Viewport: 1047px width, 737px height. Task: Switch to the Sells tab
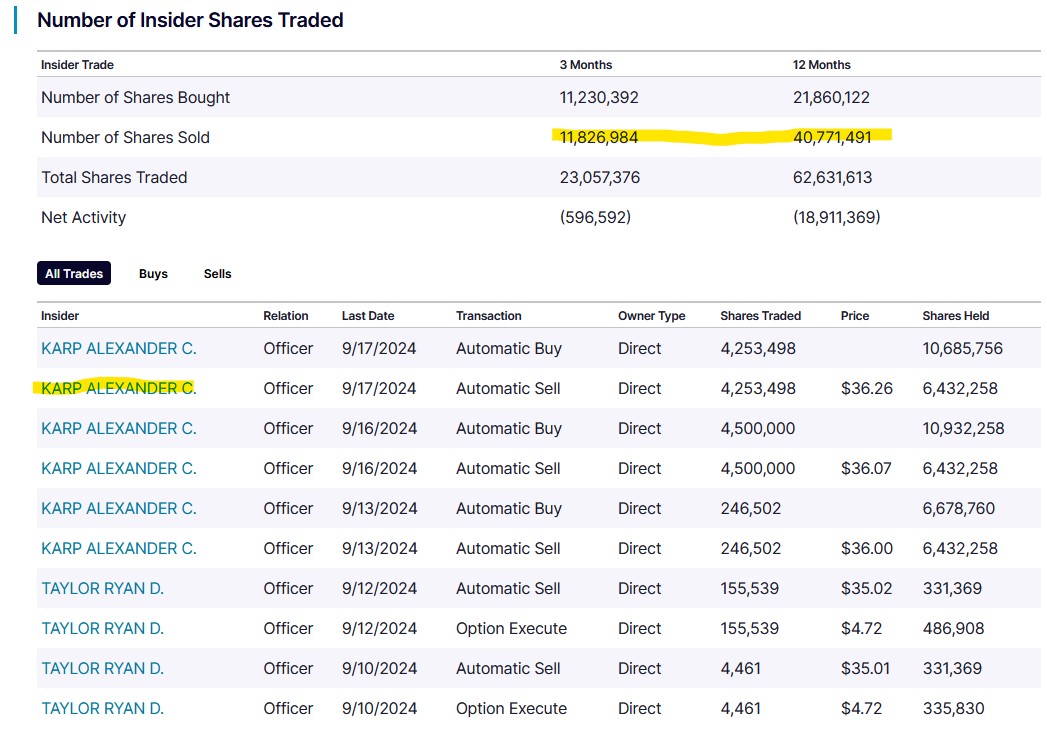[217, 274]
